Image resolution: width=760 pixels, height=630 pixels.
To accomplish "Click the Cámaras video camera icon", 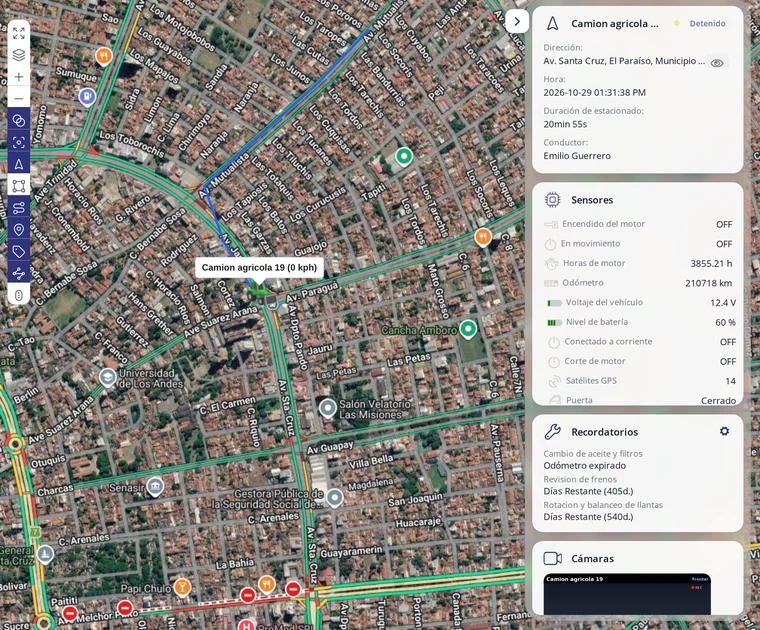I will click(x=553, y=558).
